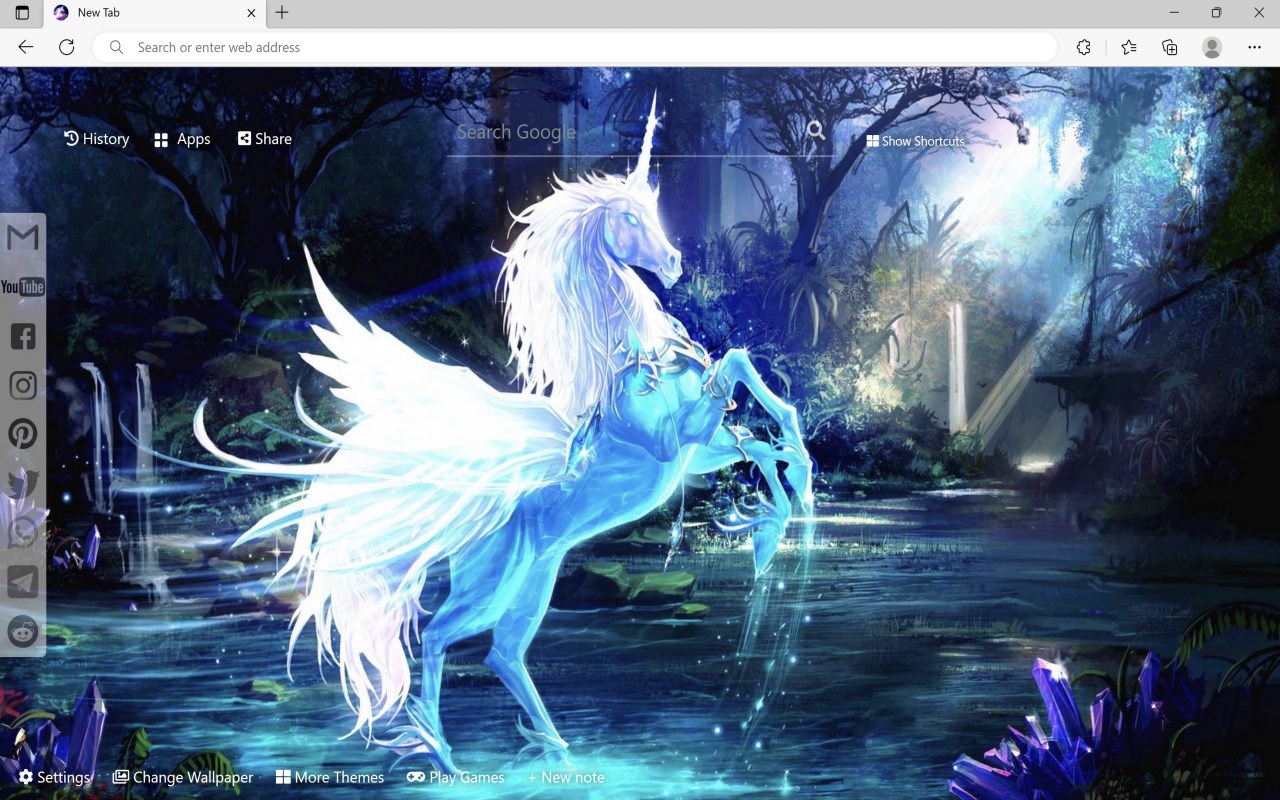Open Pinterest icon in sidebar

(23, 434)
